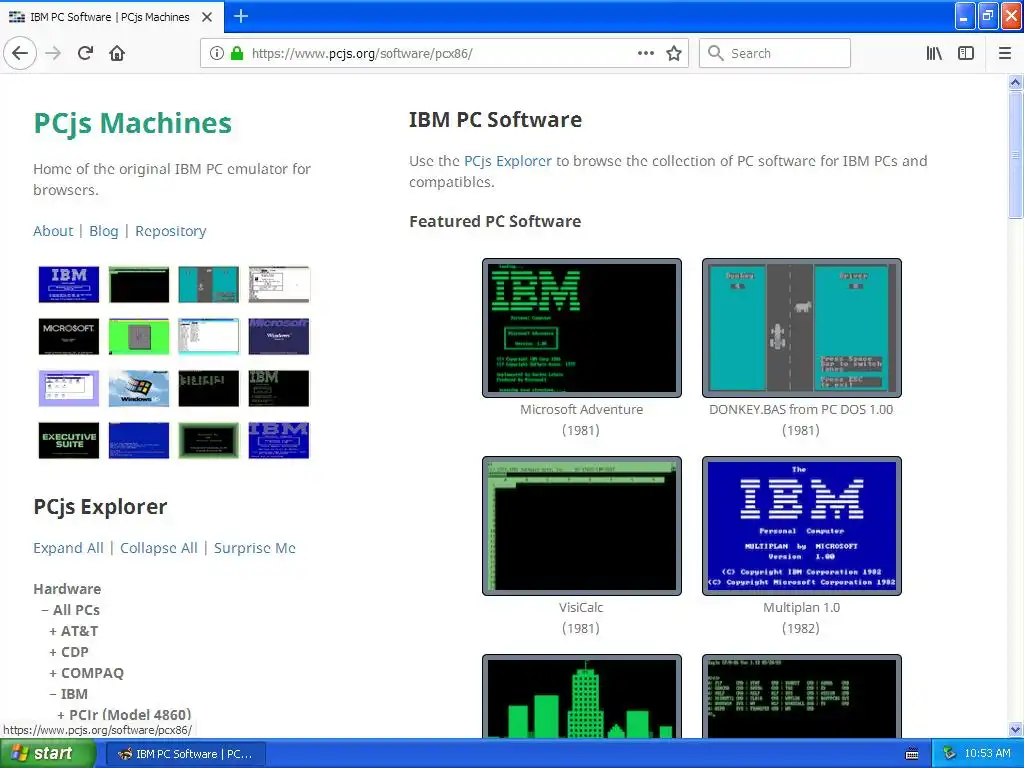The width and height of the screenshot is (1024, 768).
Task: Open the DONKEY.BAS game screenshot thumbnail
Action: [802, 328]
